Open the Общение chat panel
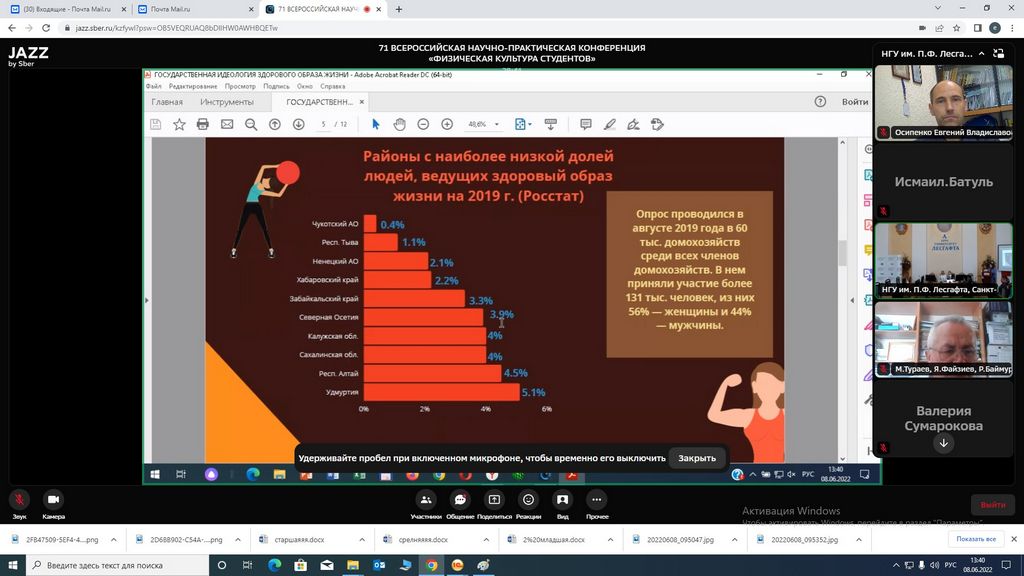The height and width of the screenshot is (576, 1024). [460, 500]
